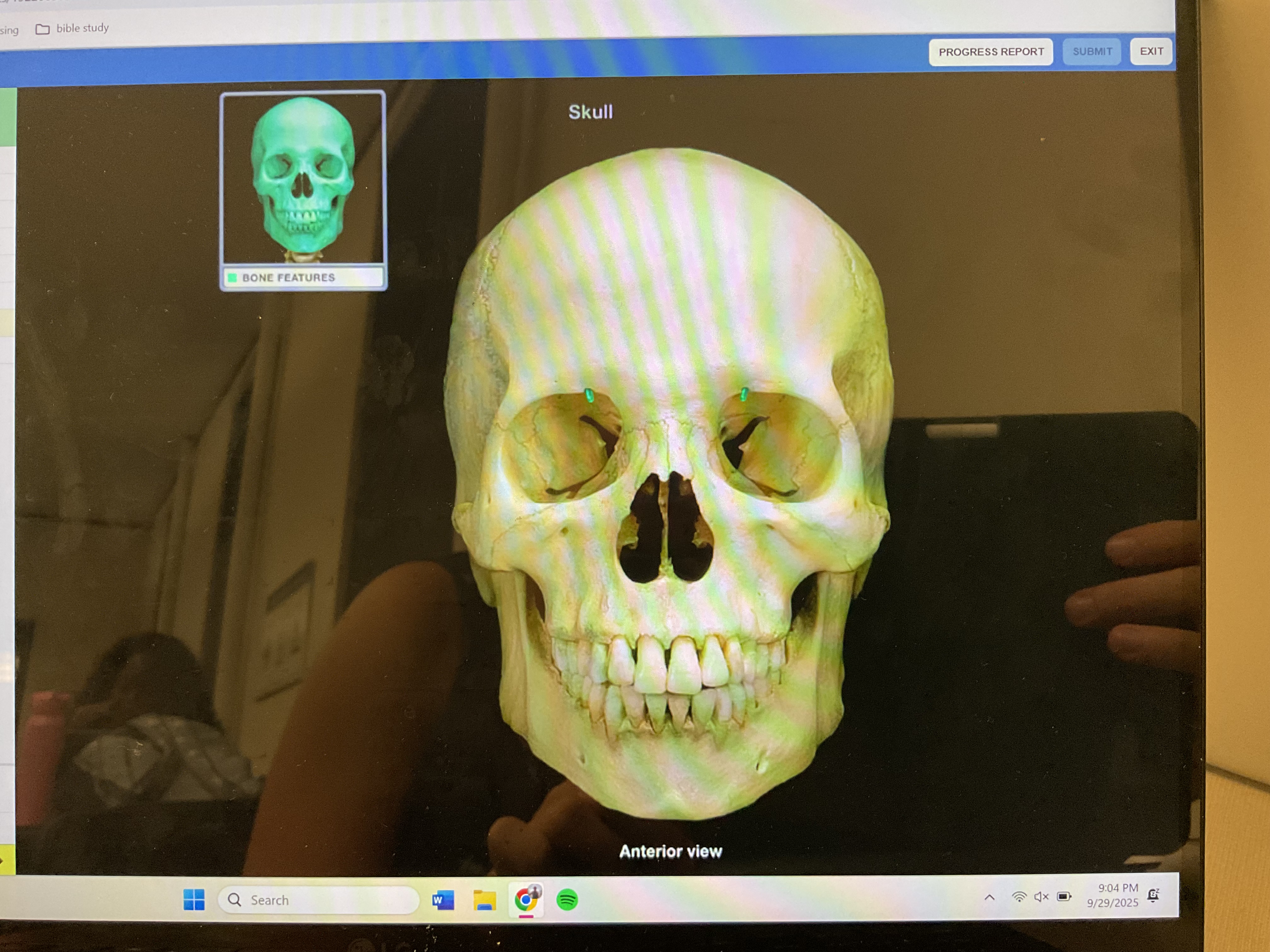
Task: Open the bible study bookmarks folder
Action: (72, 28)
